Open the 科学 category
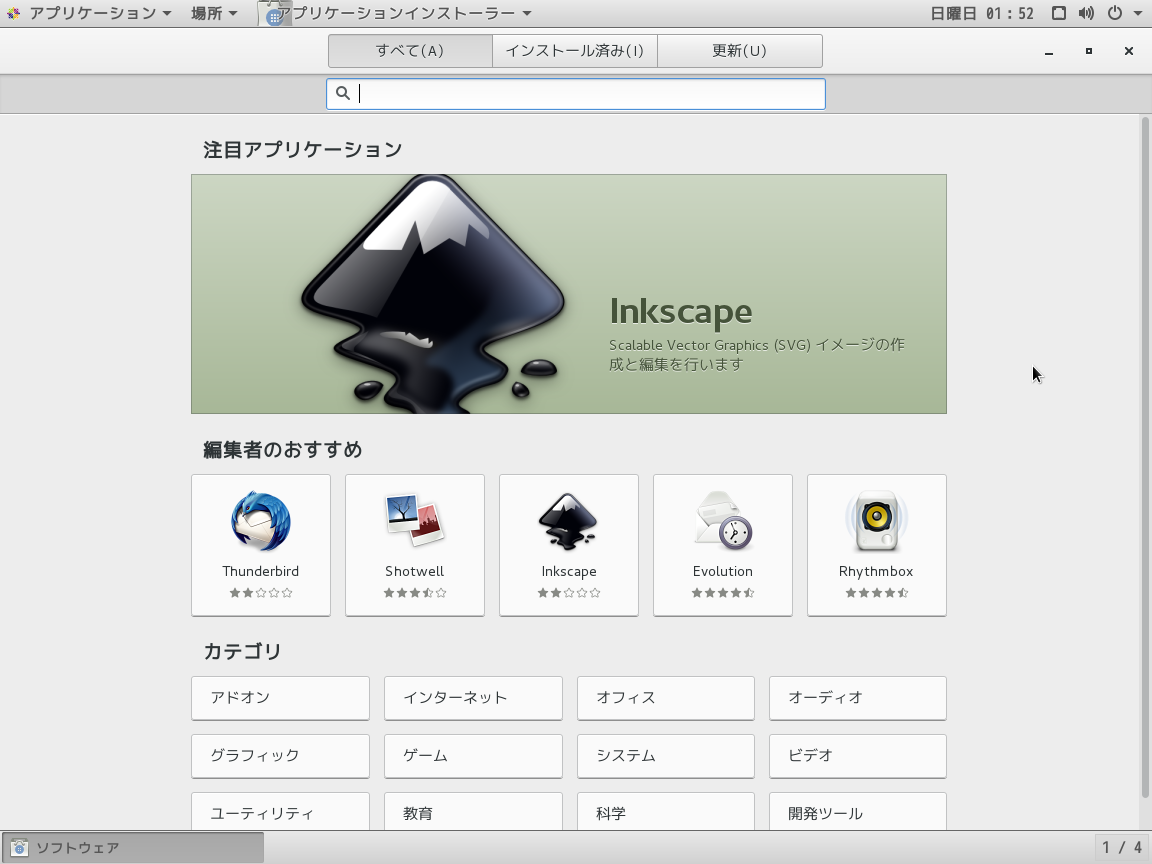 (x=666, y=812)
